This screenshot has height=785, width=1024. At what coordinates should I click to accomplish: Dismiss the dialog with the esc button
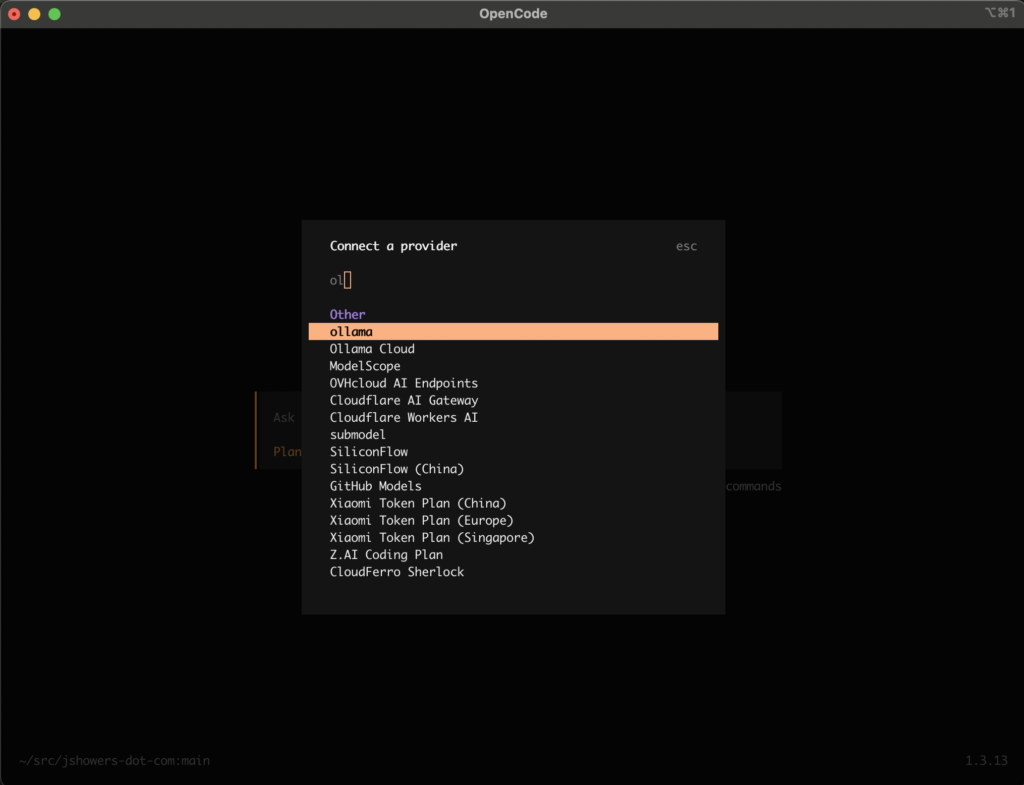(686, 246)
